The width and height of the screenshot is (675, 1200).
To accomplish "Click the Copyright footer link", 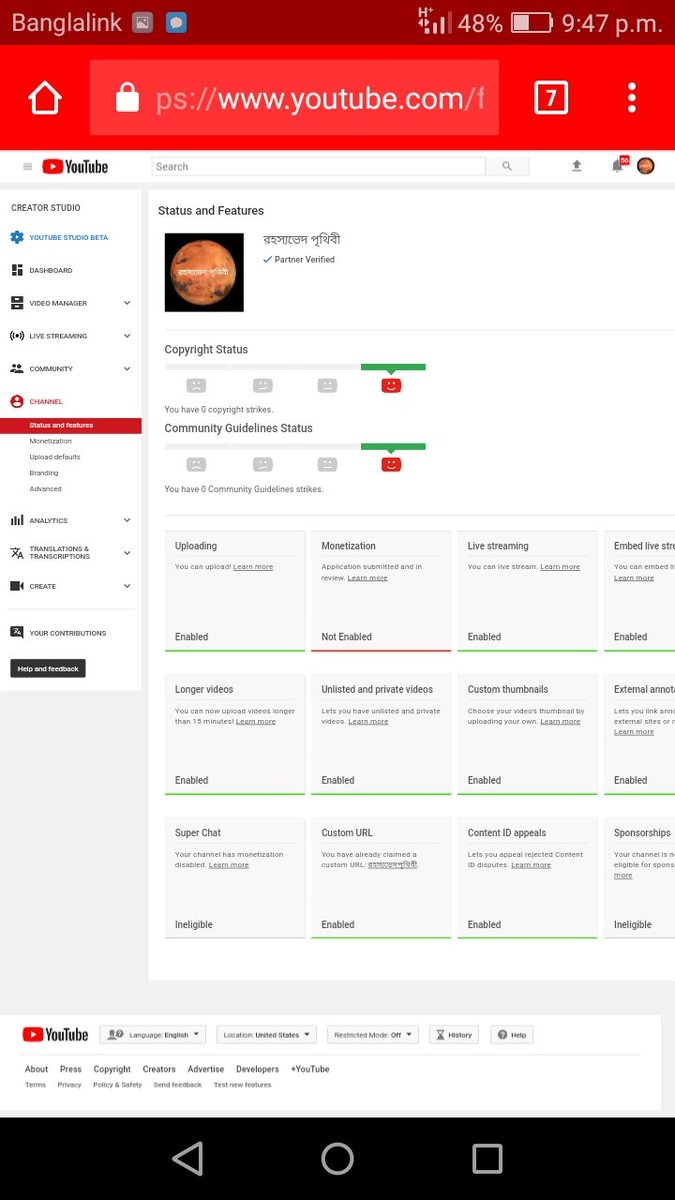I will pos(112,1069).
